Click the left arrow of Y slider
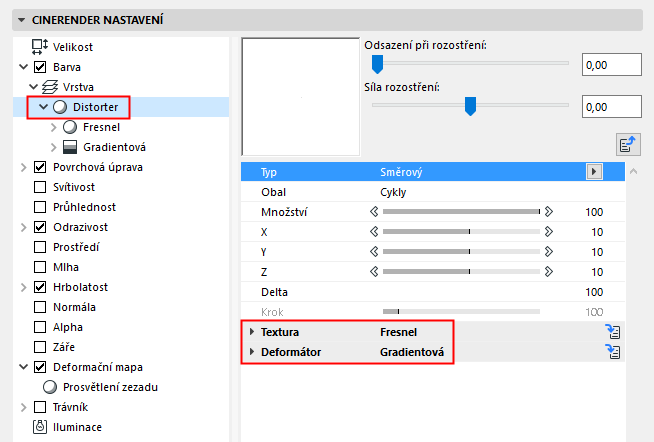 click(374, 252)
